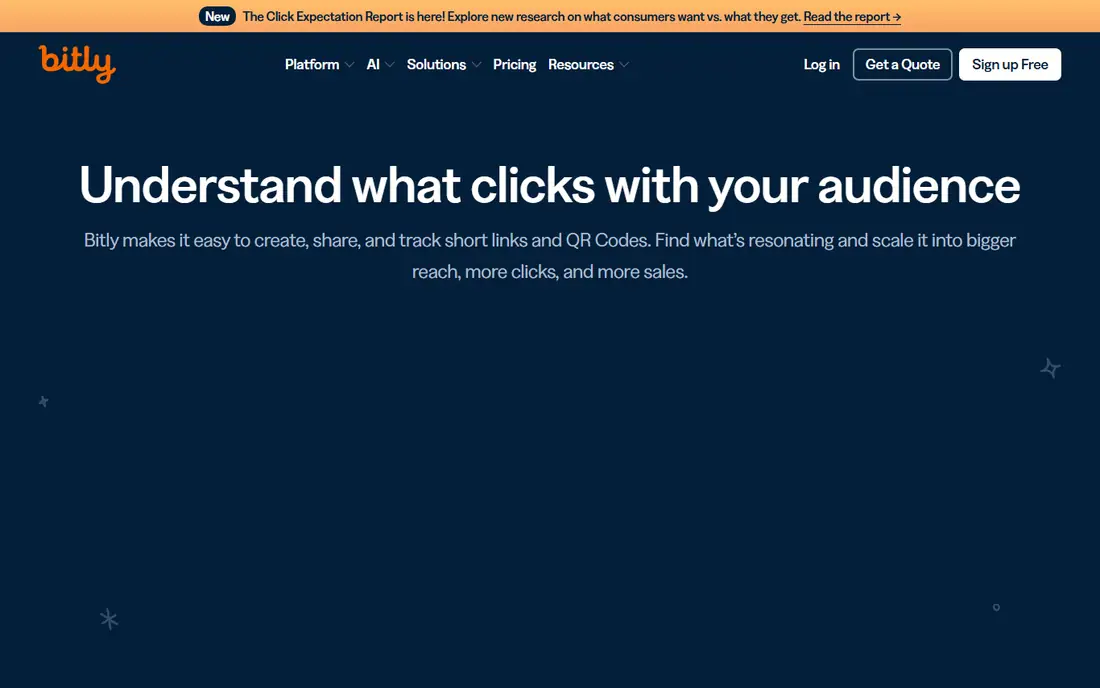Click the Click Expectation Report banner text
Image resolution: width=1100 pixels, height=688 pixels.
click(x=521, y=16)
